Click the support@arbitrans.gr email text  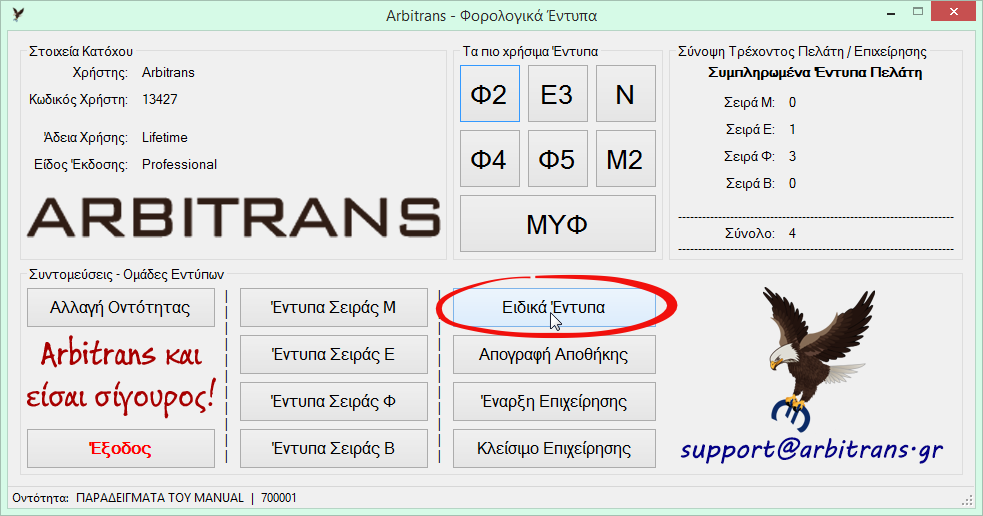pos(812,450)
